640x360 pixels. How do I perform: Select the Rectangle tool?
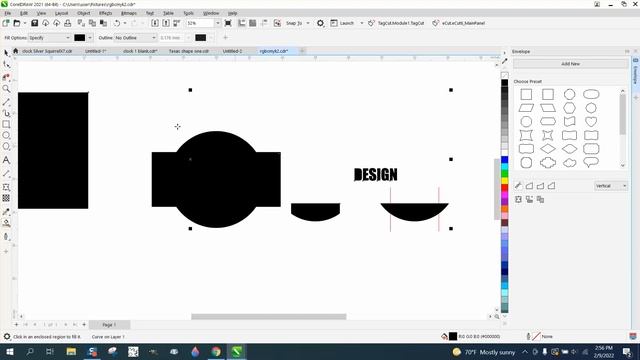click(6, 124)
